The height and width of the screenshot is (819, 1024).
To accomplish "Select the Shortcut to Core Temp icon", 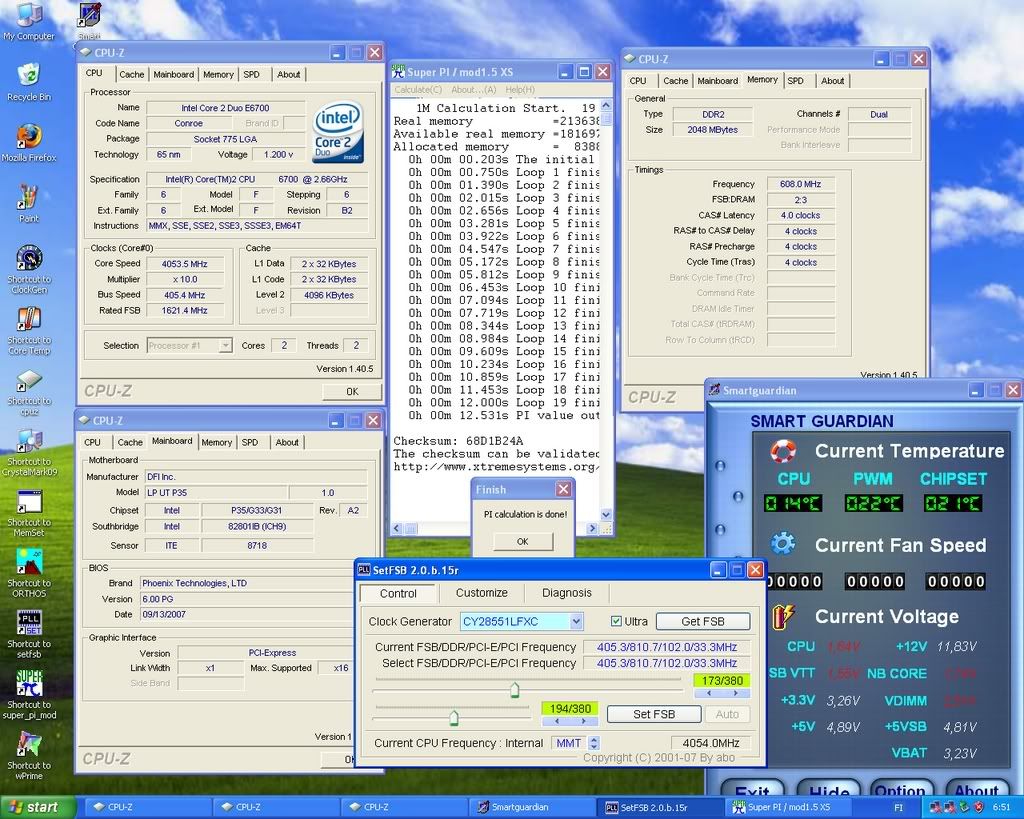I will (x=29, y=330).
